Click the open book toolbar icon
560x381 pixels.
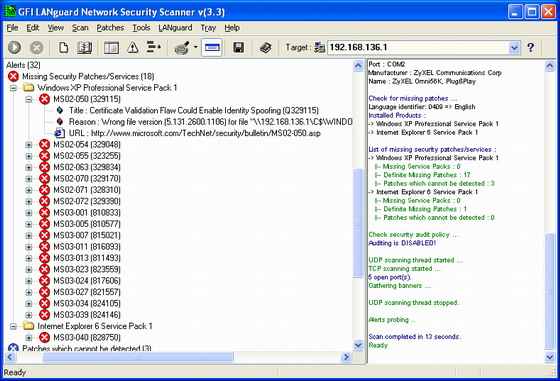coord(85,47)
